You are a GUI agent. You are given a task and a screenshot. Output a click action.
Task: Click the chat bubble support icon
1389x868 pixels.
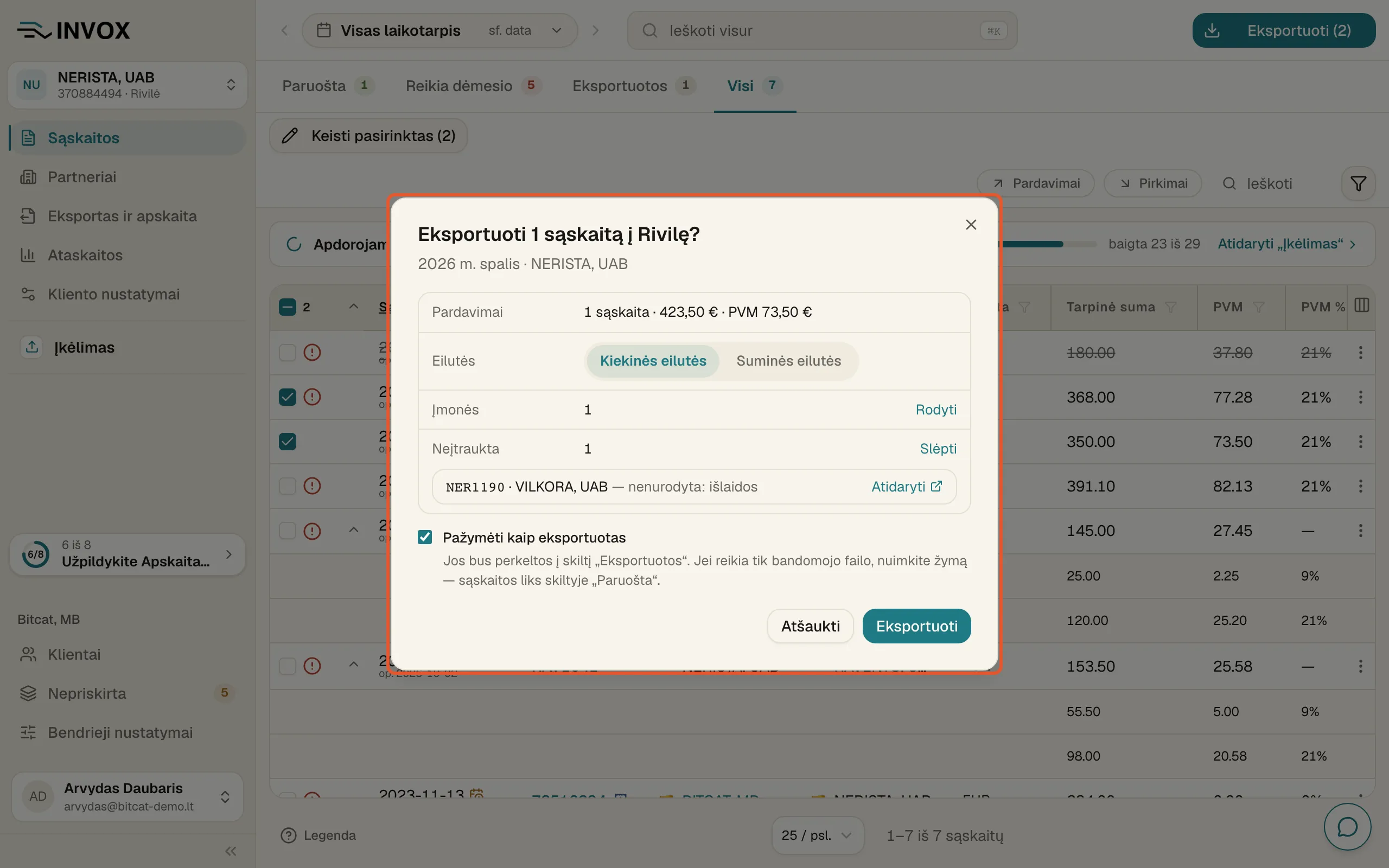coord(1347,827)
